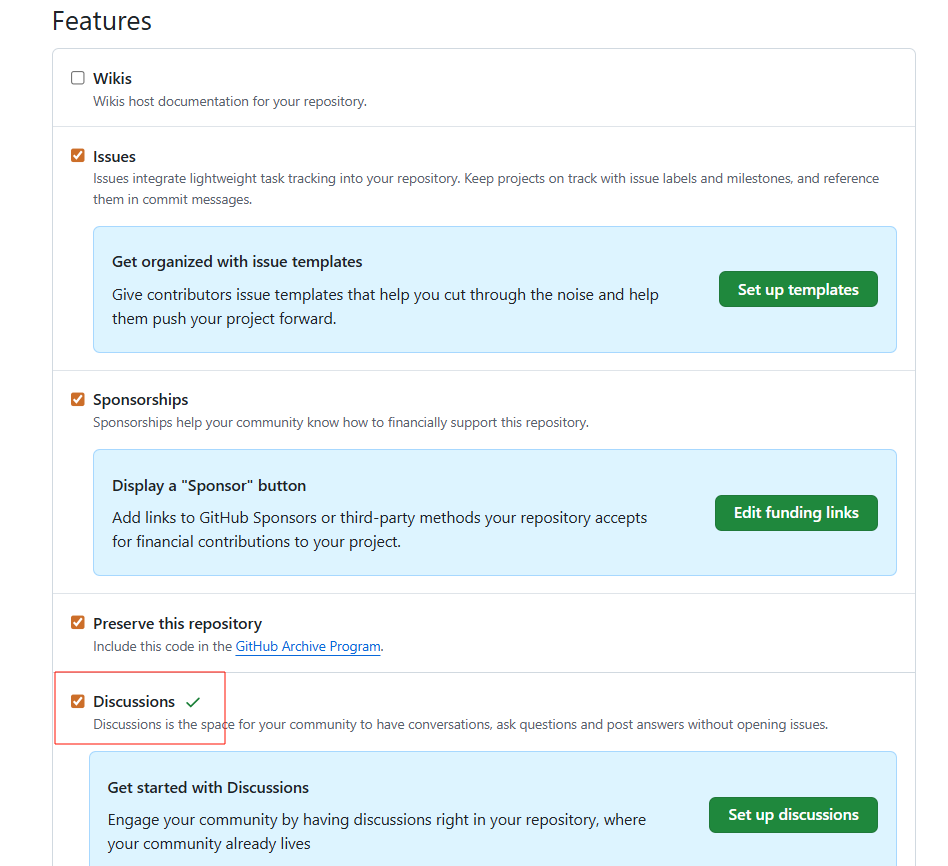The height and width of the screenshot is (866, 948).
Task: Enable the Wikis checkbox
Action: click(x=78, y=78)
